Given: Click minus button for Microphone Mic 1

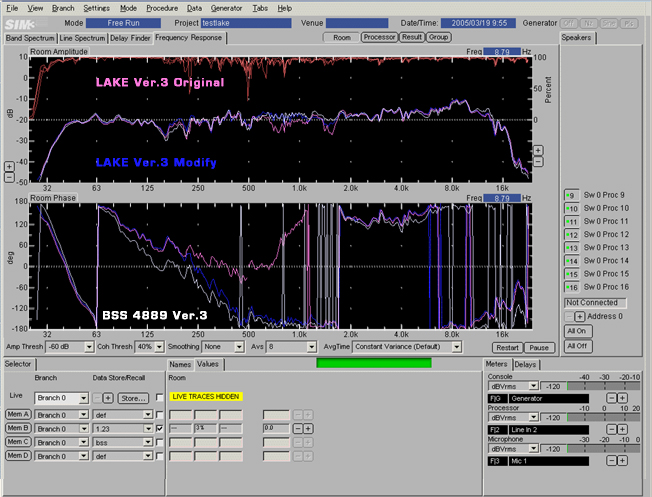Looking at the screenshot, I should coord(611,461).
